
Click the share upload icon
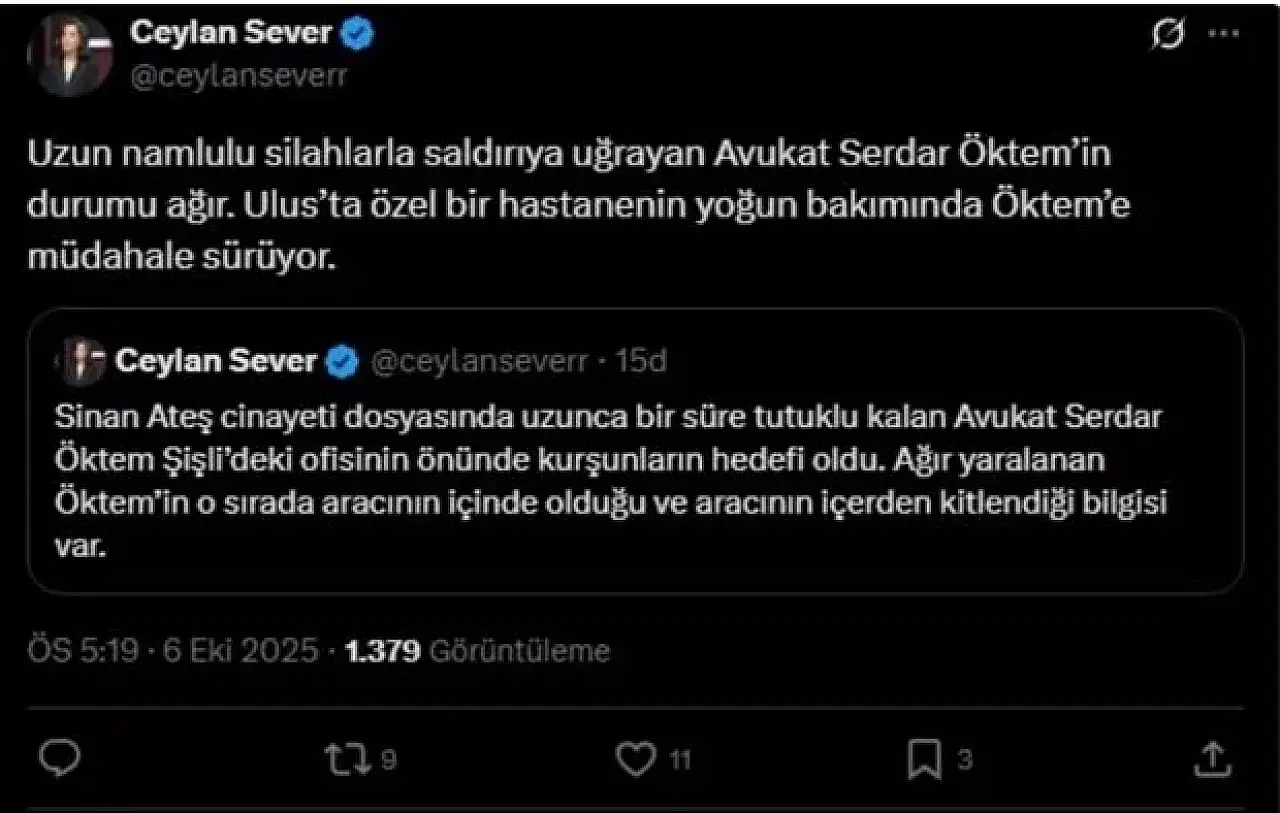[x=1212, y=759]
